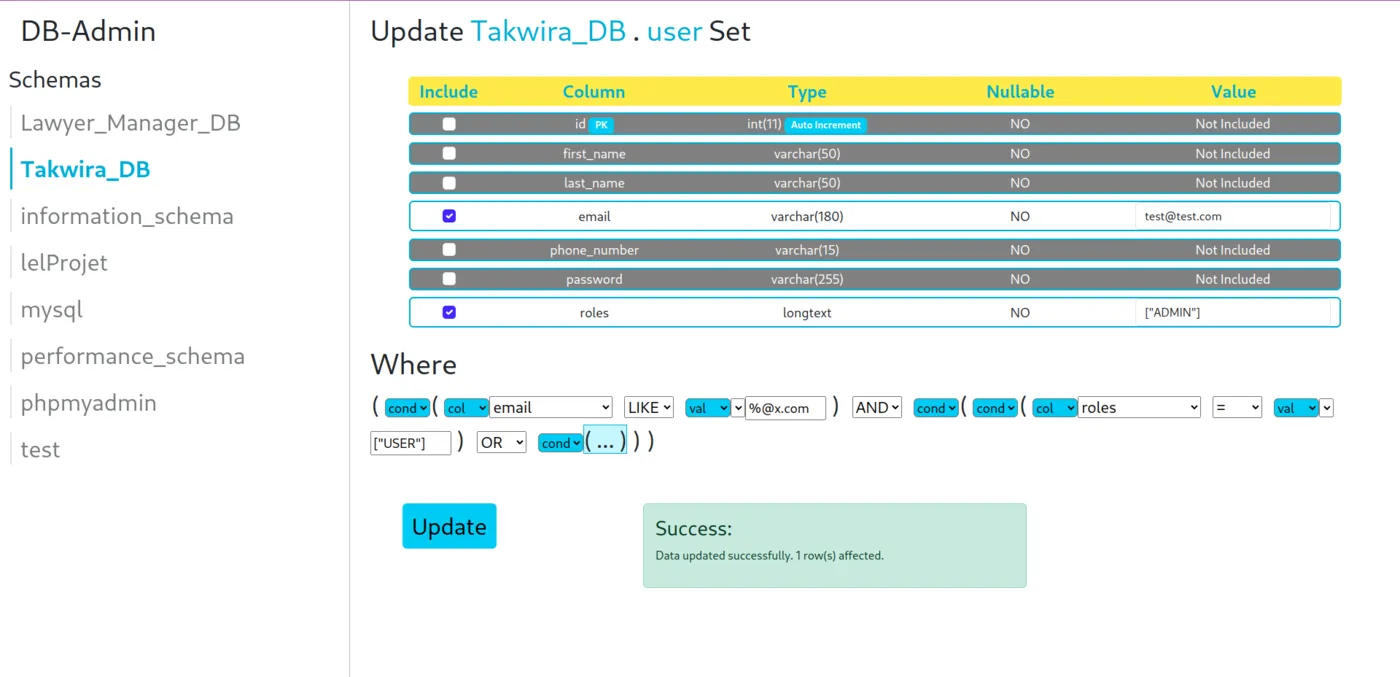Open the cond dropdown before the email condition
Image resolution: width=1400 pixels, height=677 pixels.
click(407, 408)
